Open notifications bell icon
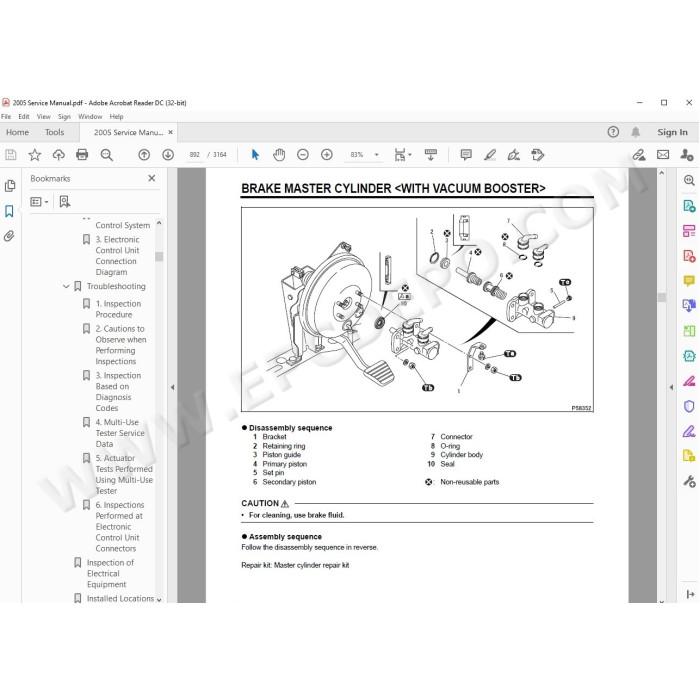The width and height of the screenshot is (700, 700). tap(635, 132)
